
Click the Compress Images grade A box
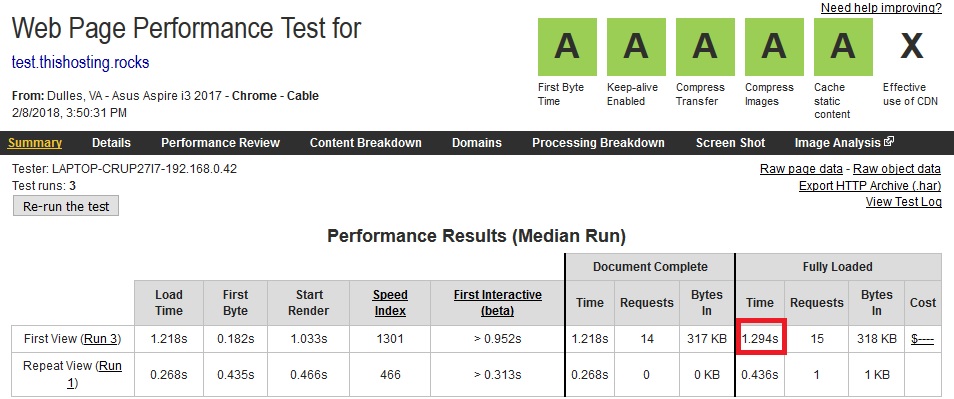[774, 47]
